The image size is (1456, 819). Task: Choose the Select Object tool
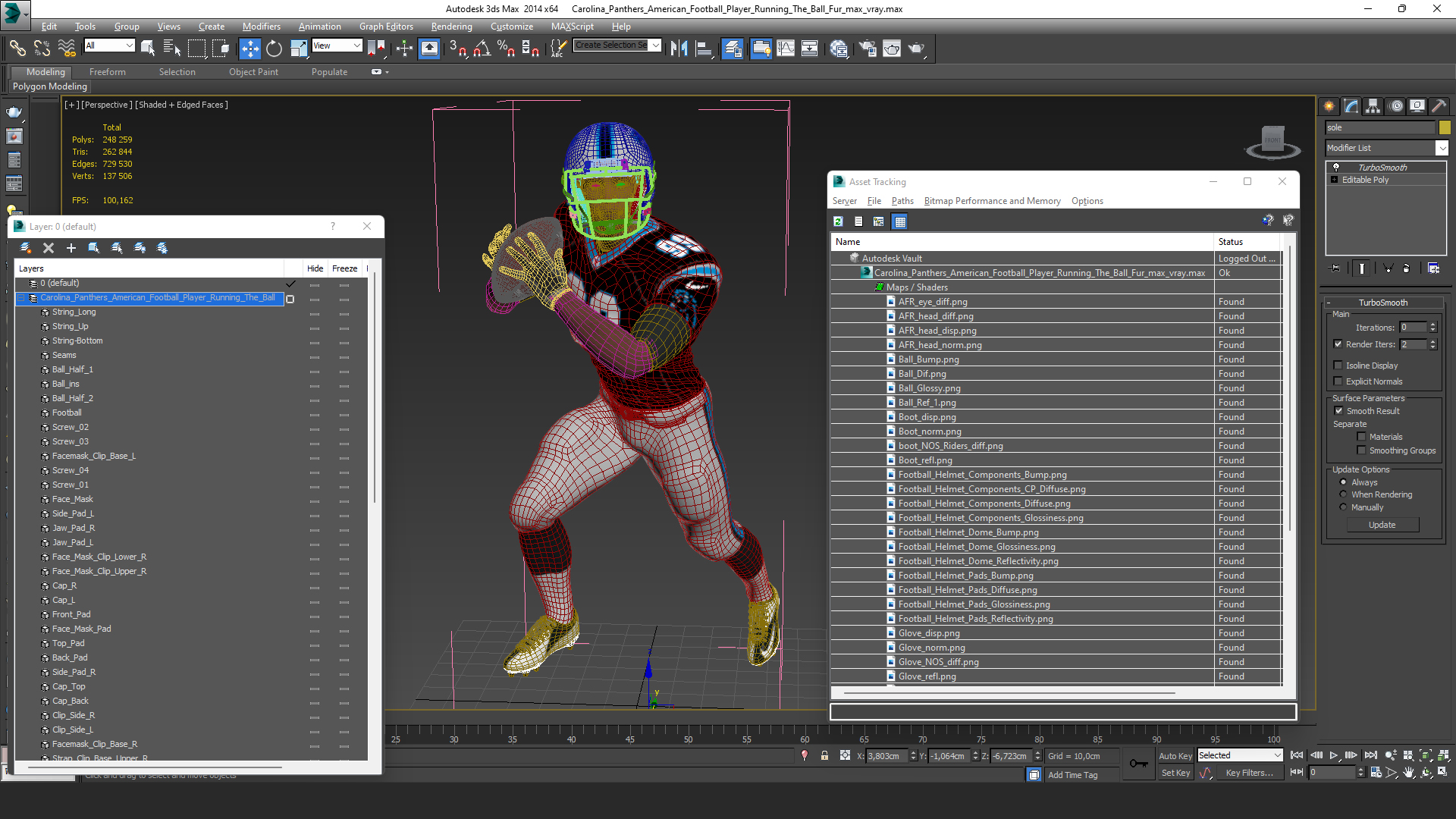click(x=148, y=49)
